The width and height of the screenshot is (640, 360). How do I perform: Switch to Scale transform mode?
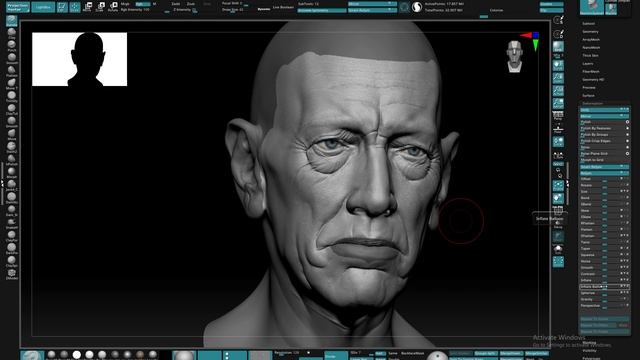coord(100,7)
